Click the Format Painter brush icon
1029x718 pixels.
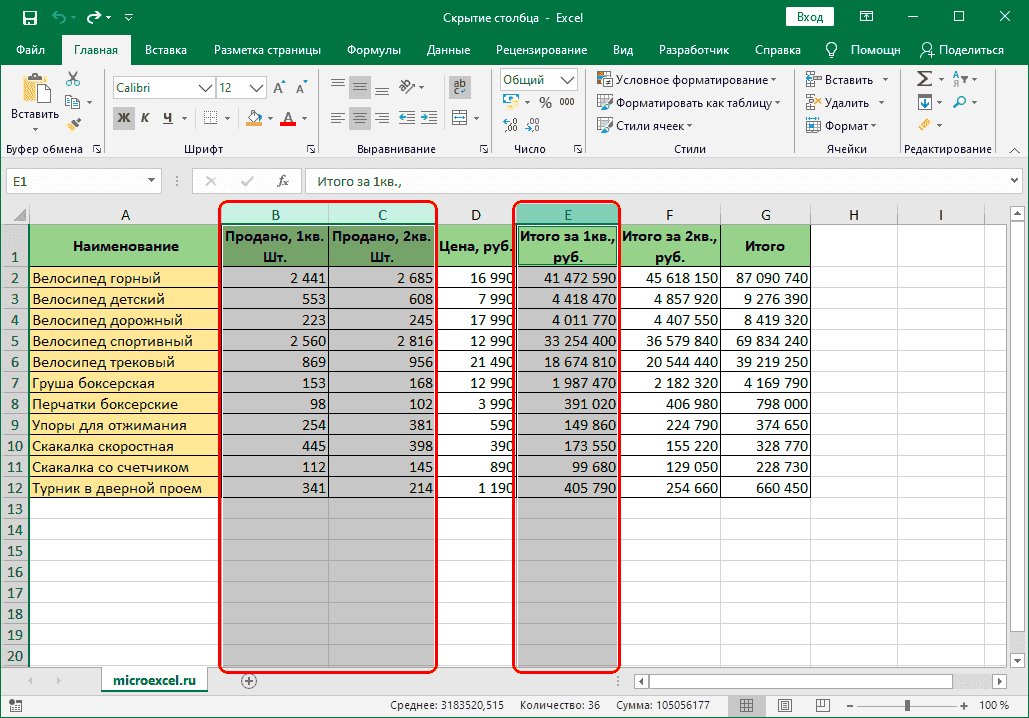coord(73,124)
